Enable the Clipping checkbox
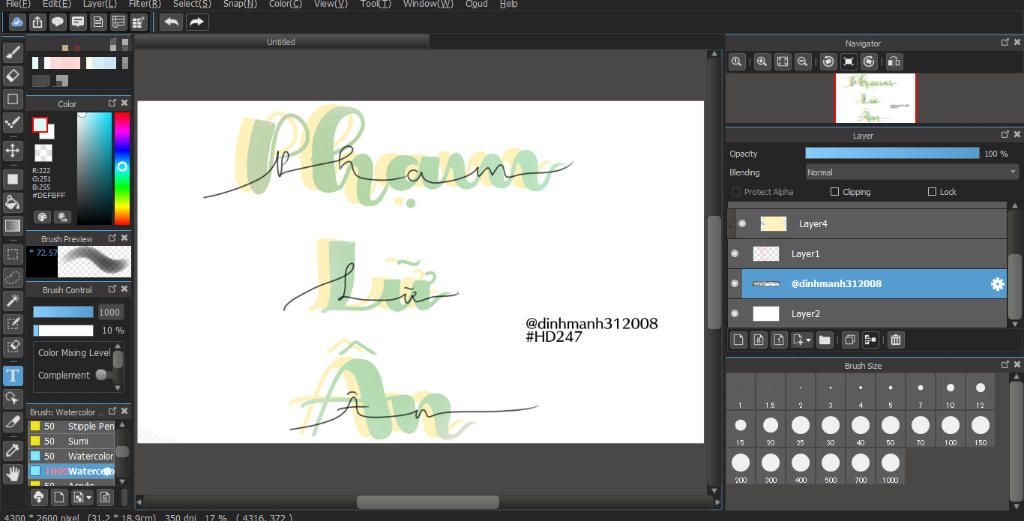 tap(835, 192)
